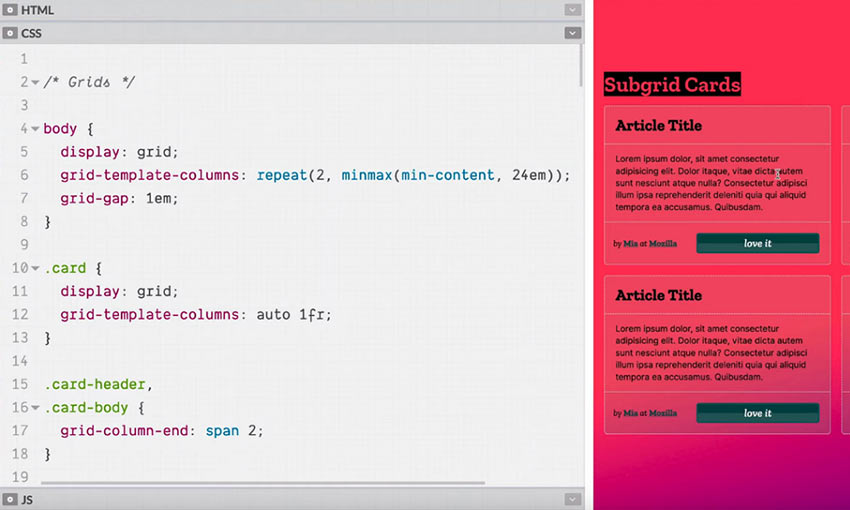This screenshot has width=850, height=510.
Task: Open the Mia link in the second card
Action: [630, 414]
